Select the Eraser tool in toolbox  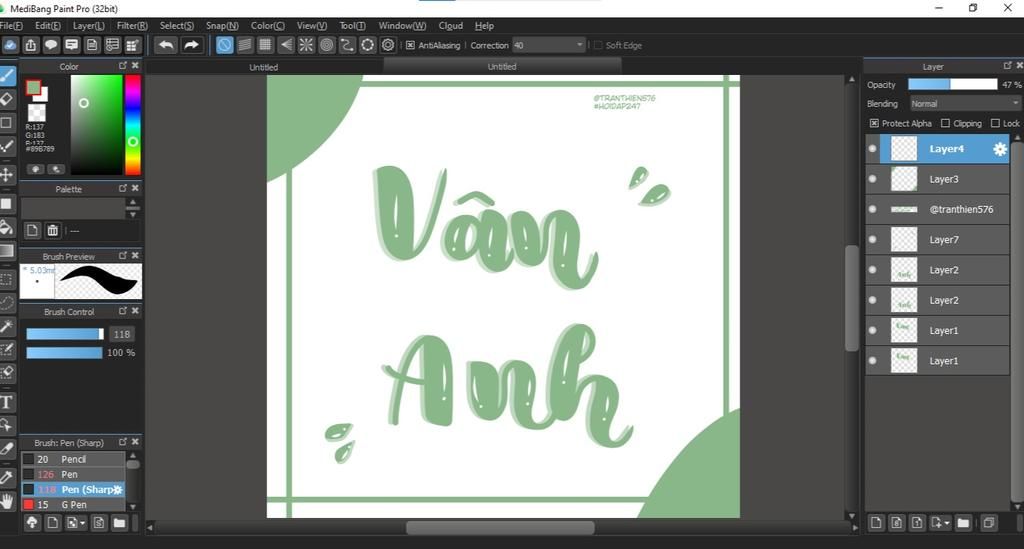7,99
